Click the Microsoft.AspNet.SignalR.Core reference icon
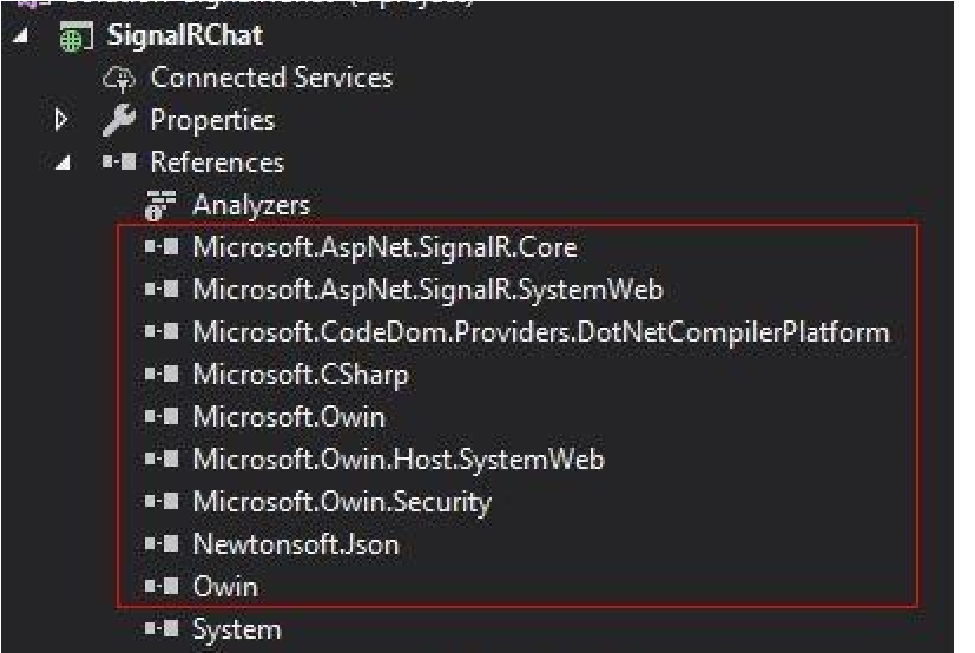Image resolution: width=975 pixels, height=653 pixels. point(162,248)
